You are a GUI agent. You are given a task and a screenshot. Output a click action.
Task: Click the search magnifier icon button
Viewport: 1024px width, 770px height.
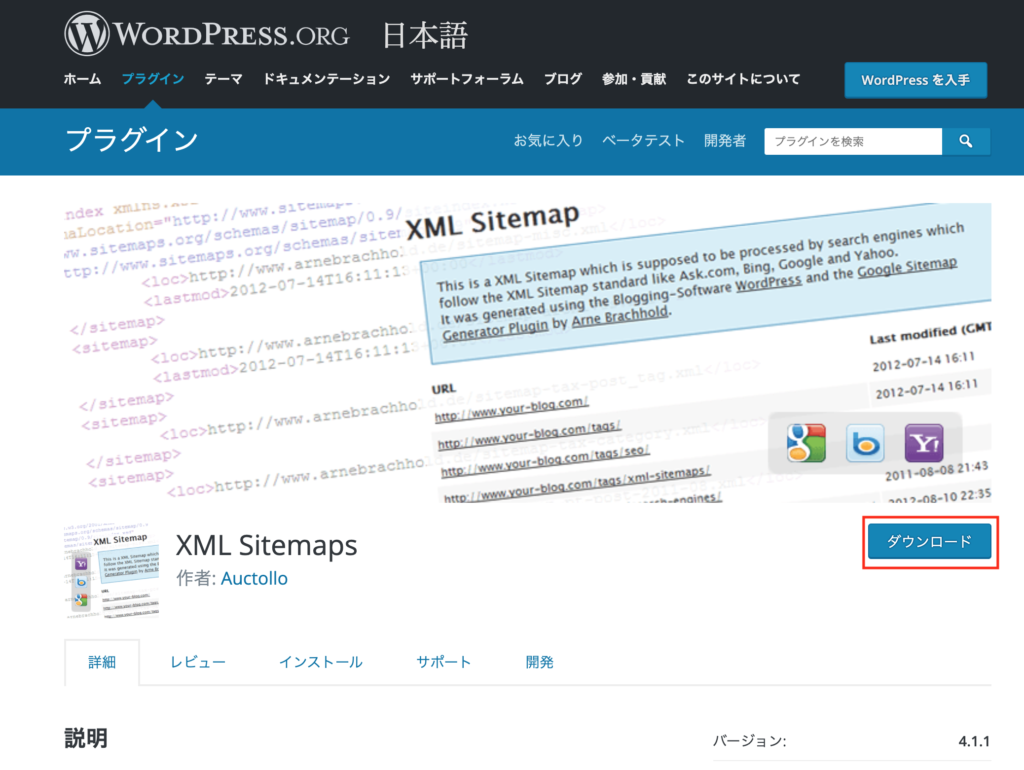click(966, 141)
